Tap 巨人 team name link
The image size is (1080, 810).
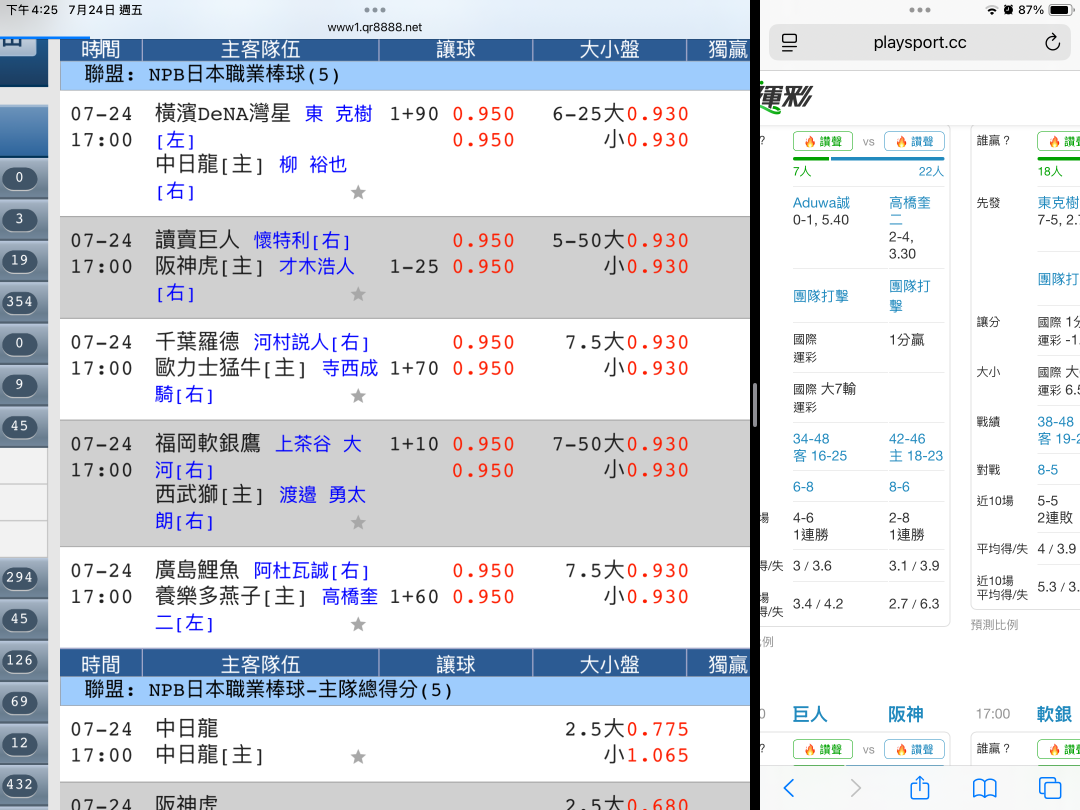tap(809, 714)
